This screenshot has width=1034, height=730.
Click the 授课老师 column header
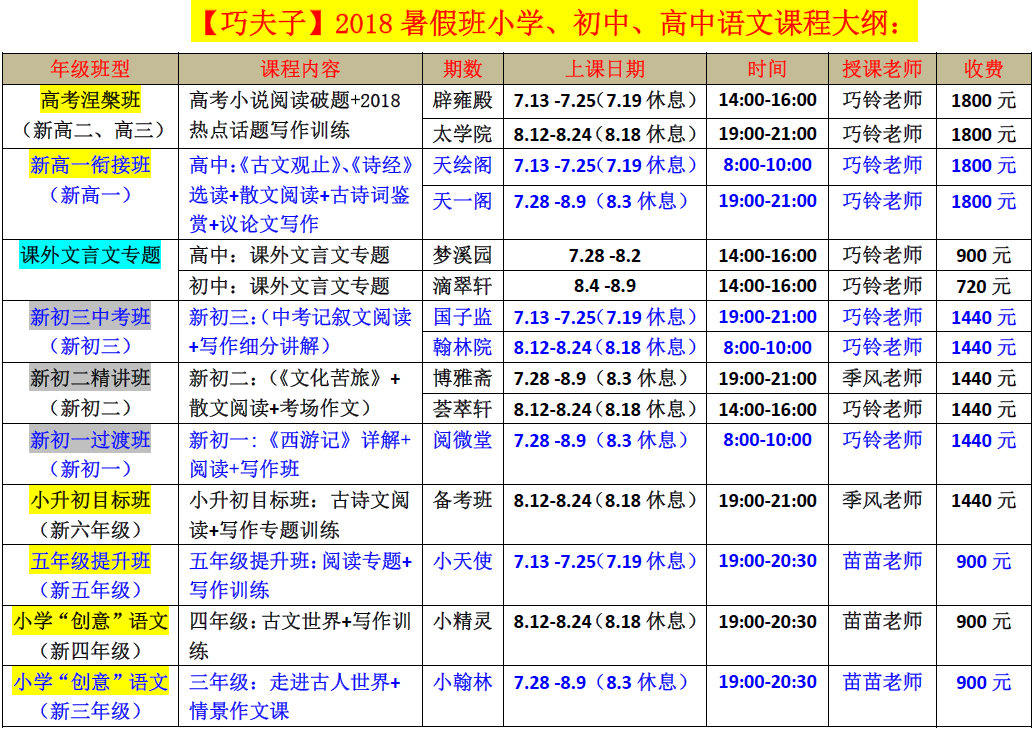[882, 69]
